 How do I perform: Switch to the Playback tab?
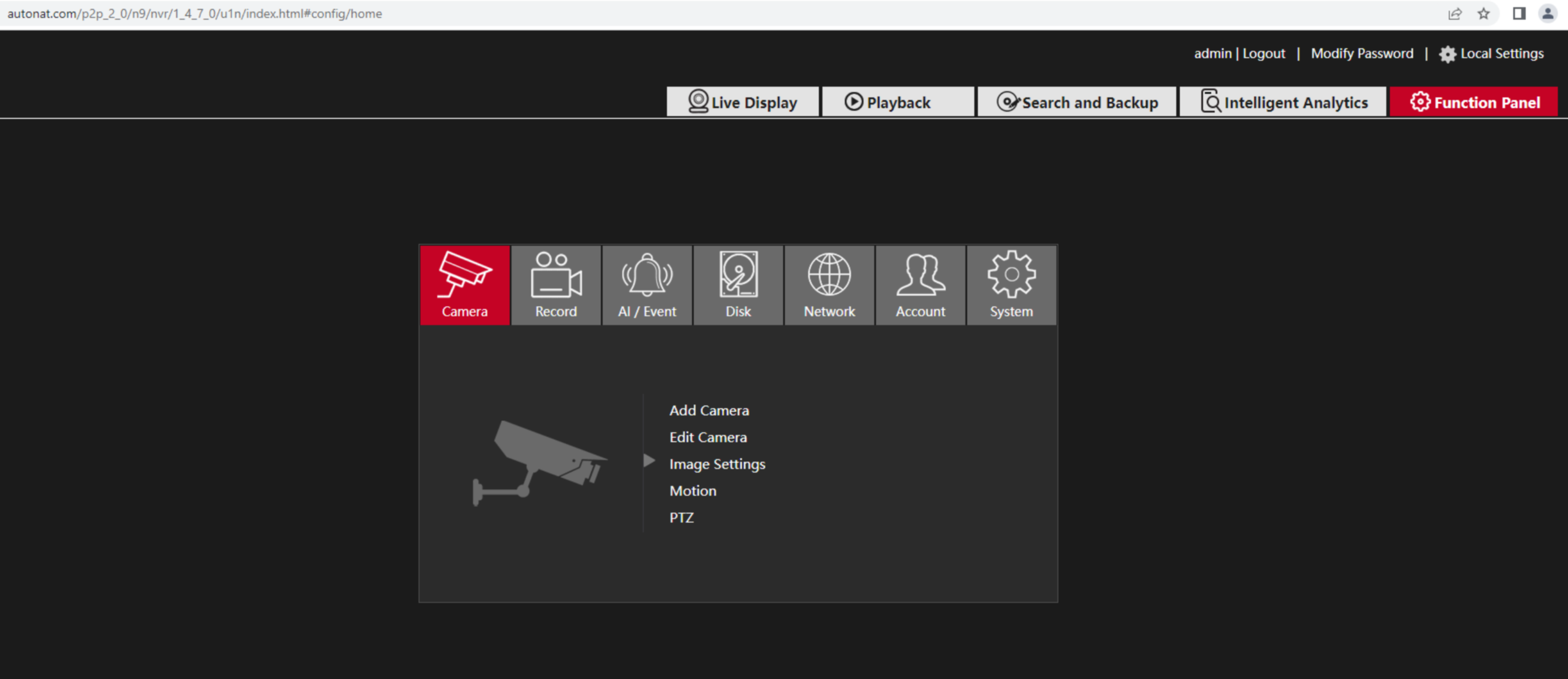tap(898, 102)
